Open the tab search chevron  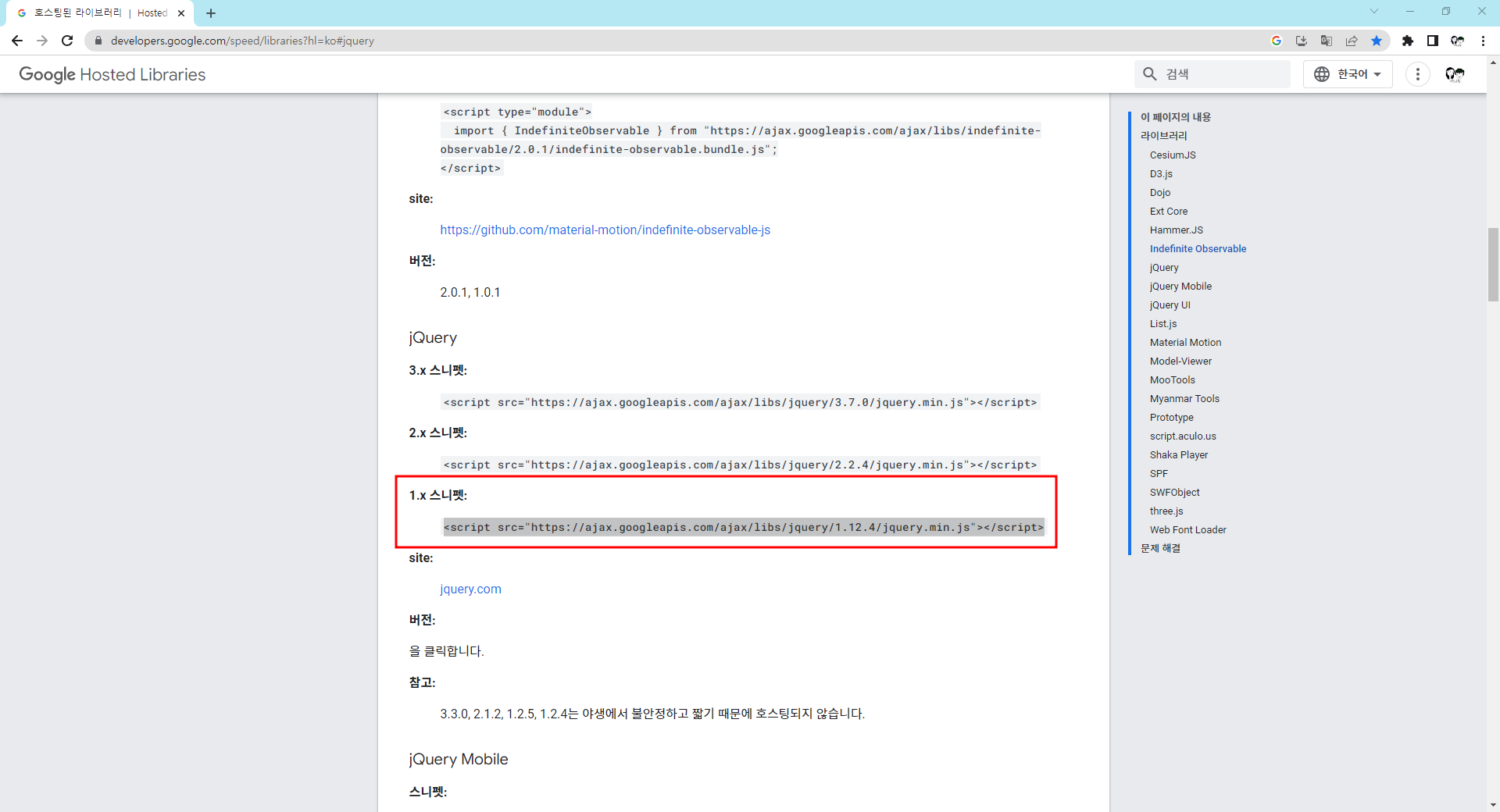point(1374,11)
